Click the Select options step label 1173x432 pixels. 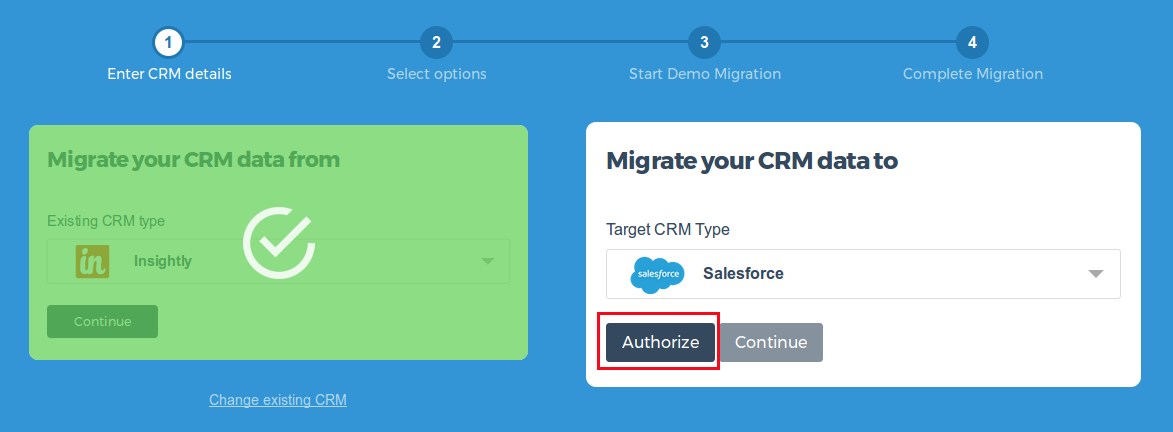(437, 74)
